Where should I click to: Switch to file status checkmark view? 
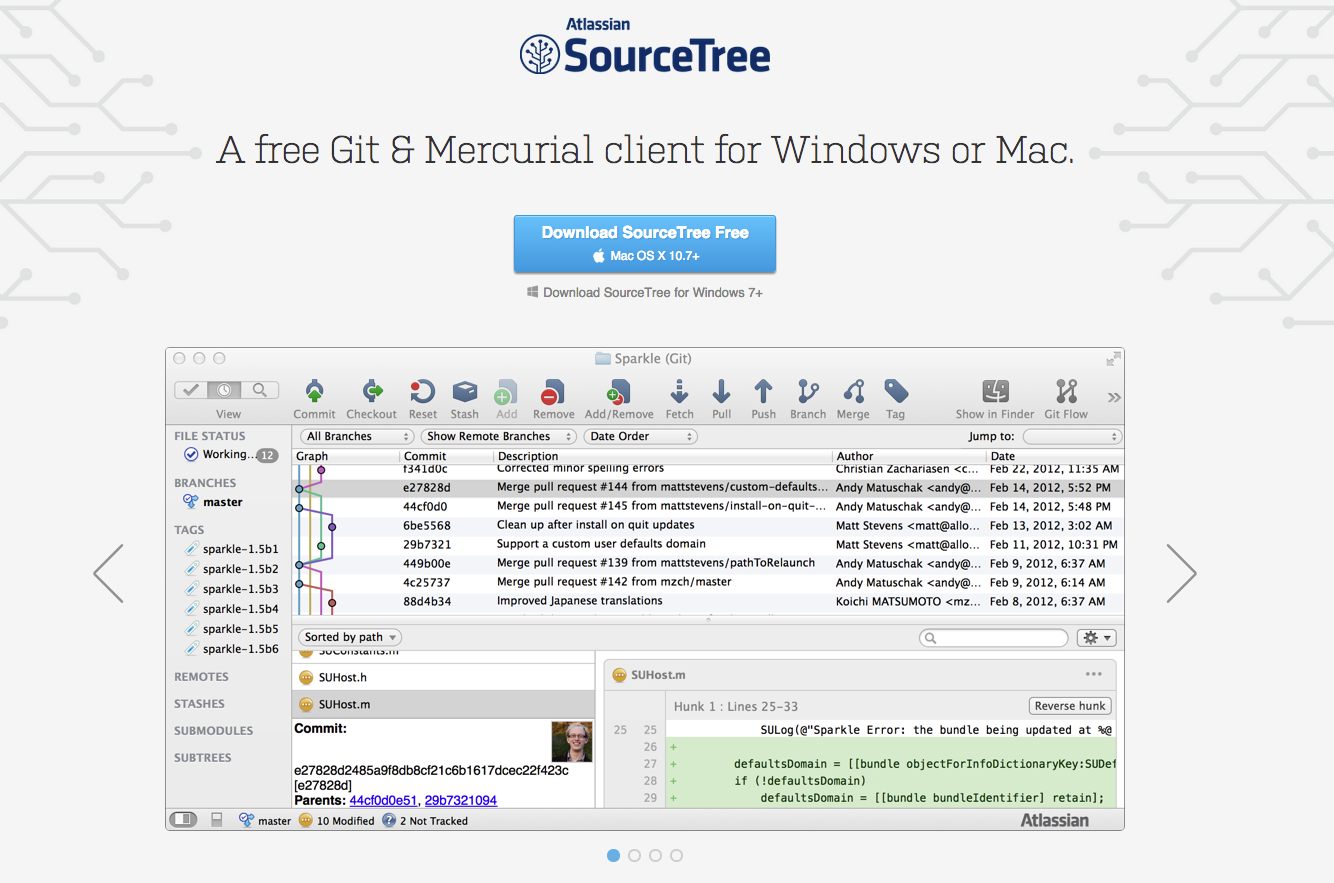pyautogui.click(x=191, y=390)
